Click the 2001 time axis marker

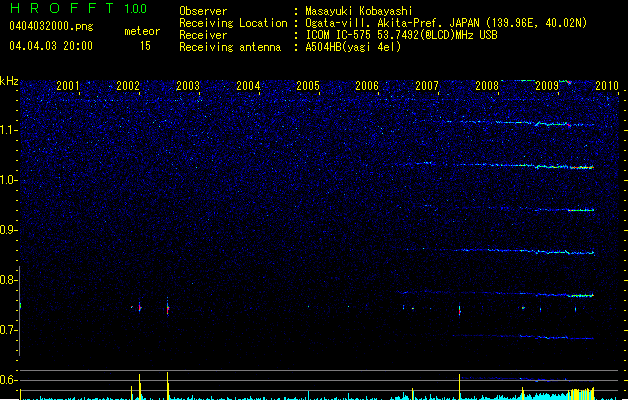(68, 86)
